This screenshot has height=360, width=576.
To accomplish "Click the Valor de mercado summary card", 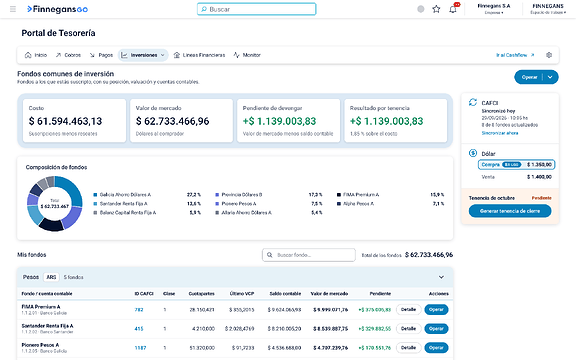I will 181,120.
